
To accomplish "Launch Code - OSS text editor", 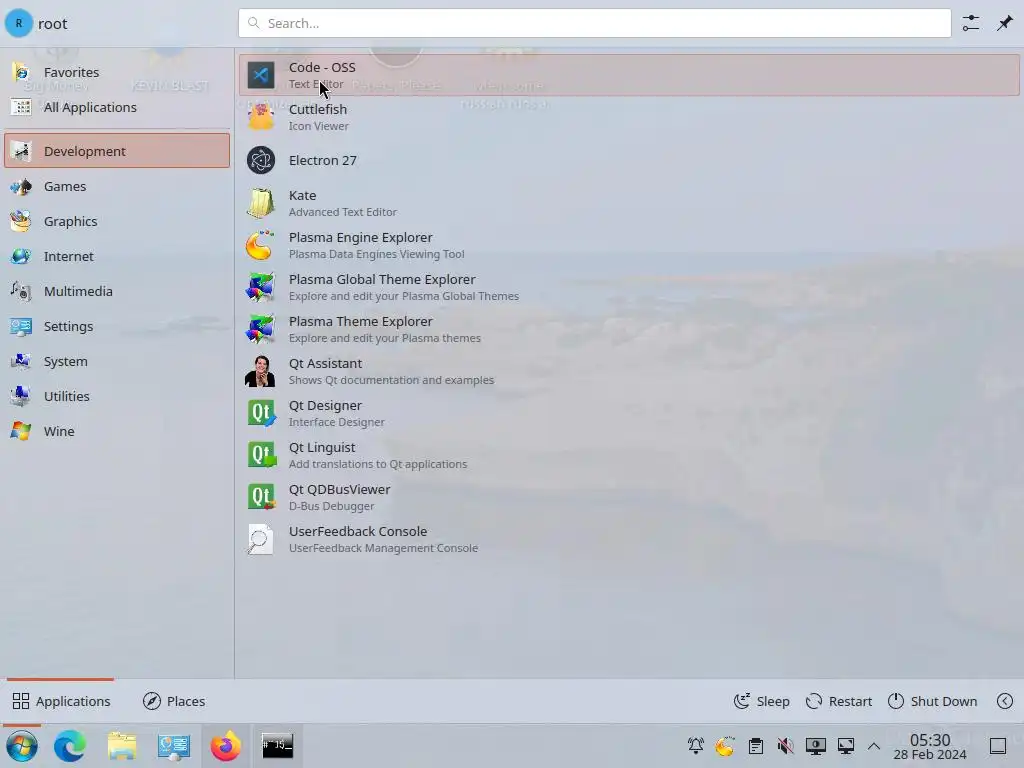I will [629, 75].
